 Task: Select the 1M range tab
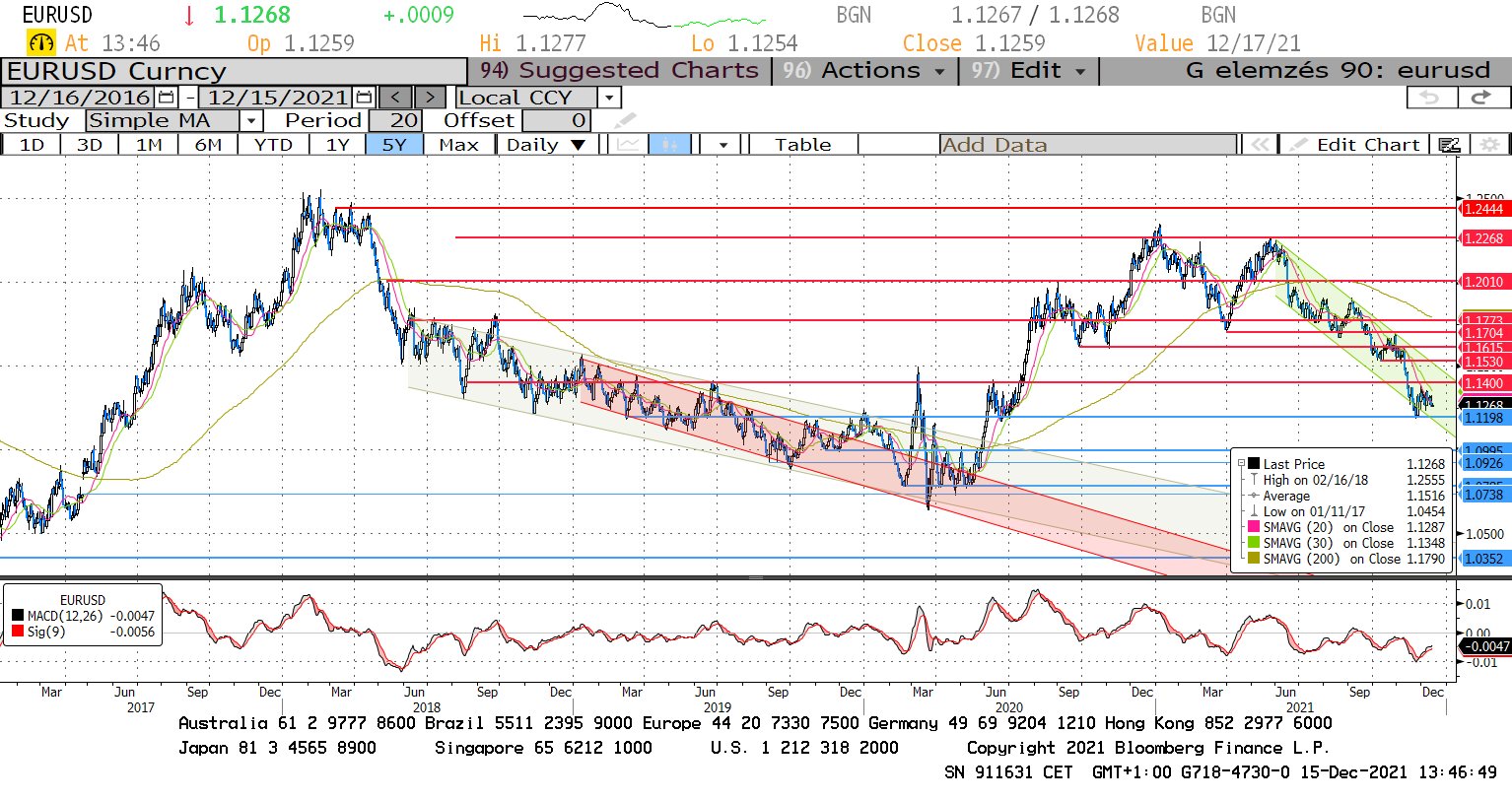[149, 145]
